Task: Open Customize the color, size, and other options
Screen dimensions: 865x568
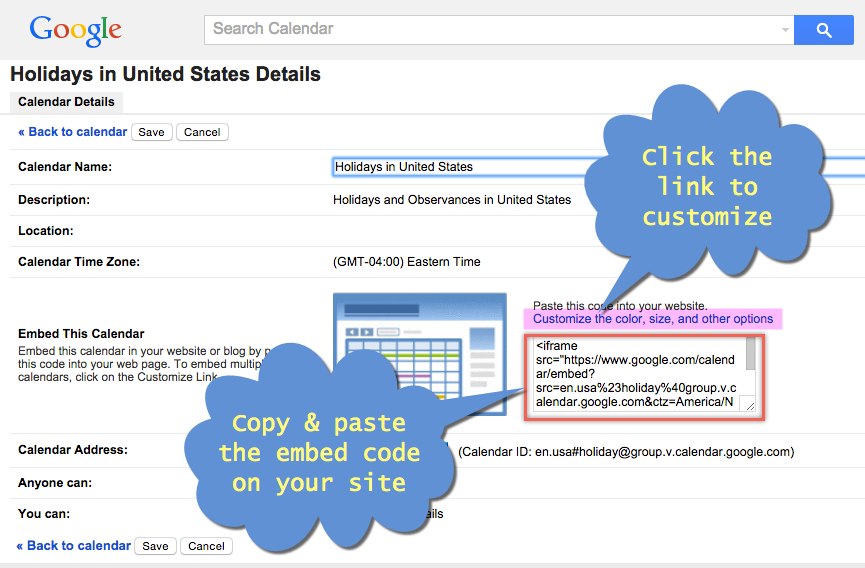Action: point(652,319)
